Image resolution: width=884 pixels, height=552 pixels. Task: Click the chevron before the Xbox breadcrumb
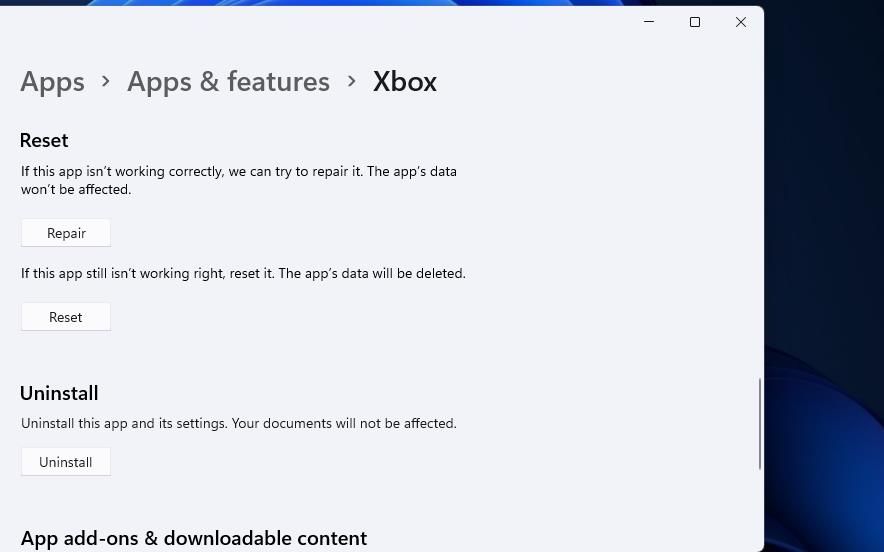tap(352, 81)
